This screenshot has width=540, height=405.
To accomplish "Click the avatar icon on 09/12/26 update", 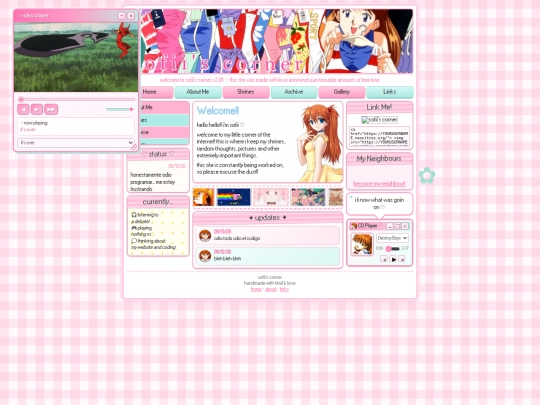I will tap(205, 256).
